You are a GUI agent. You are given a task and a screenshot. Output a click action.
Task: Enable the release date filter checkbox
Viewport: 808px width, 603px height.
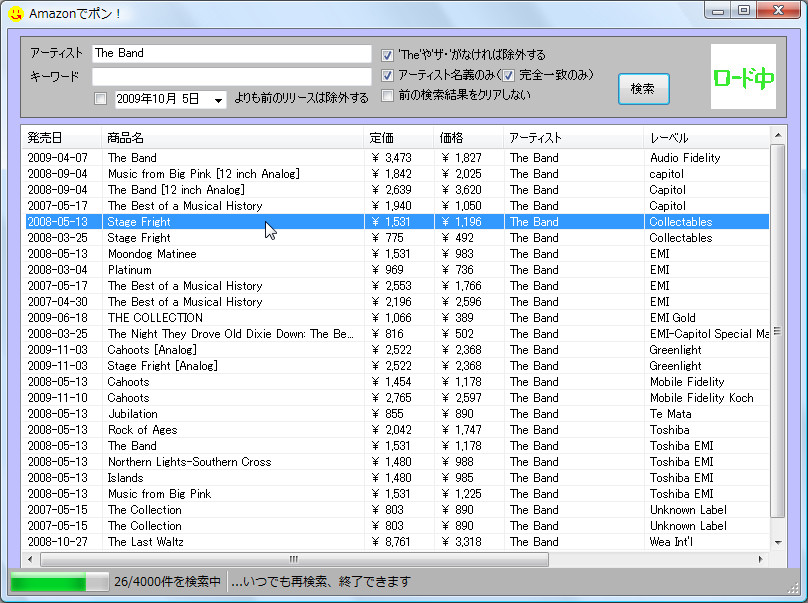tap(100, 98)
